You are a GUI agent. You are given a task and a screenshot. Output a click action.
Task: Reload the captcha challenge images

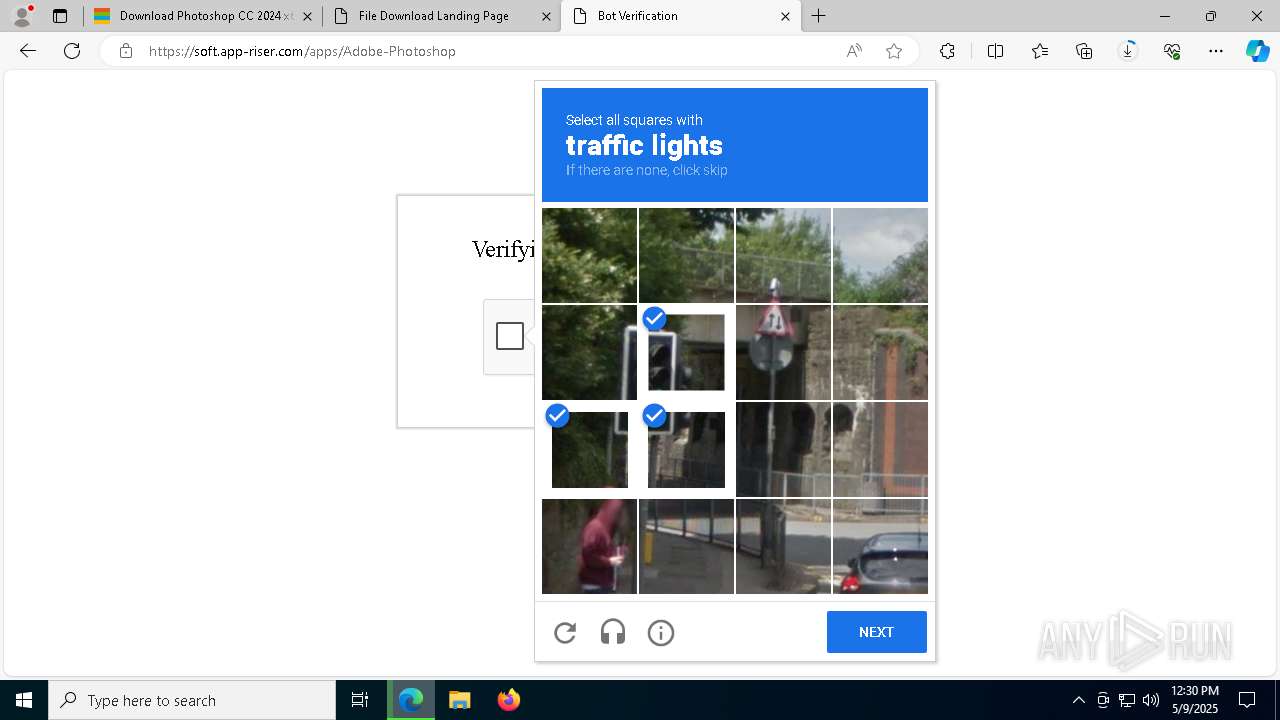(565, 632)
